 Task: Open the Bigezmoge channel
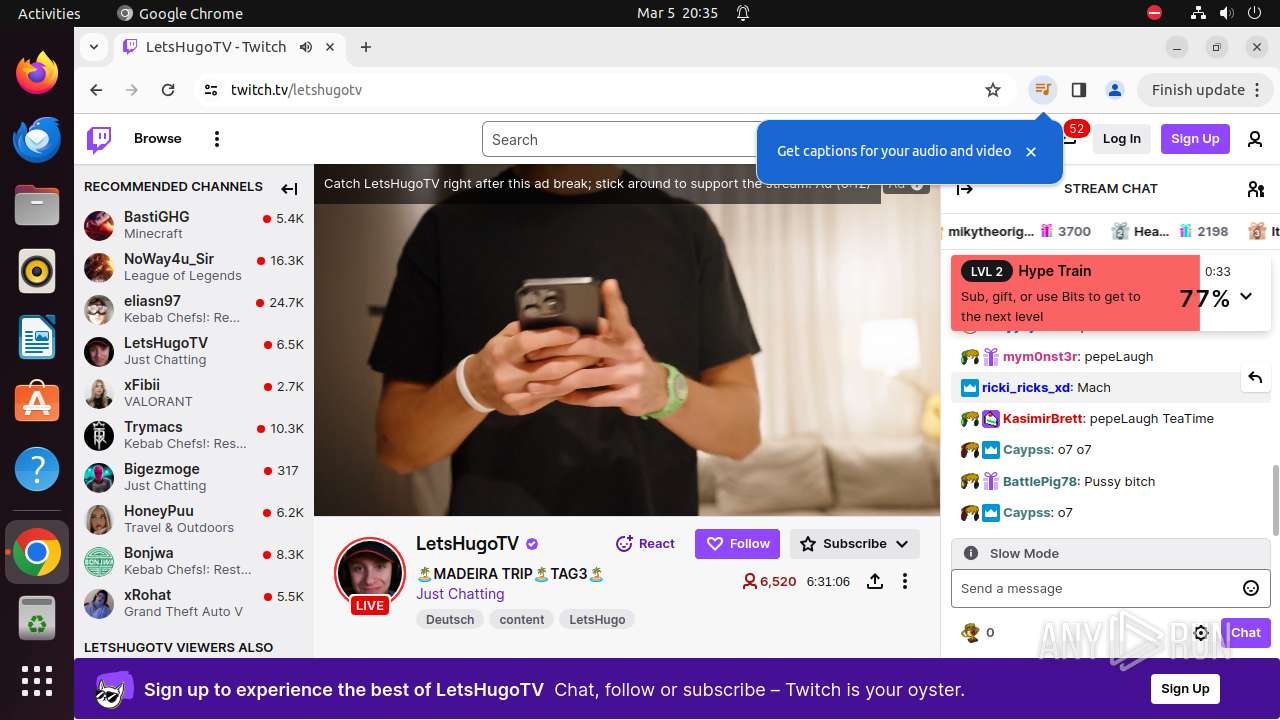[x=194, y=477]
